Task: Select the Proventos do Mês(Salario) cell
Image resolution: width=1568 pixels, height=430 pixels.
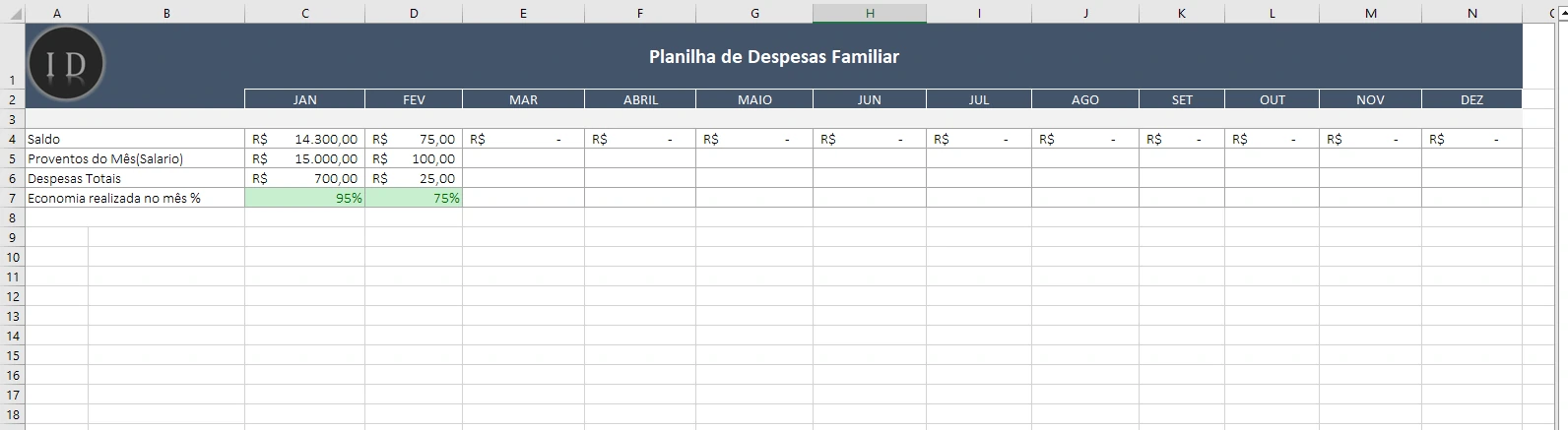Action: [x=135, y=158]
